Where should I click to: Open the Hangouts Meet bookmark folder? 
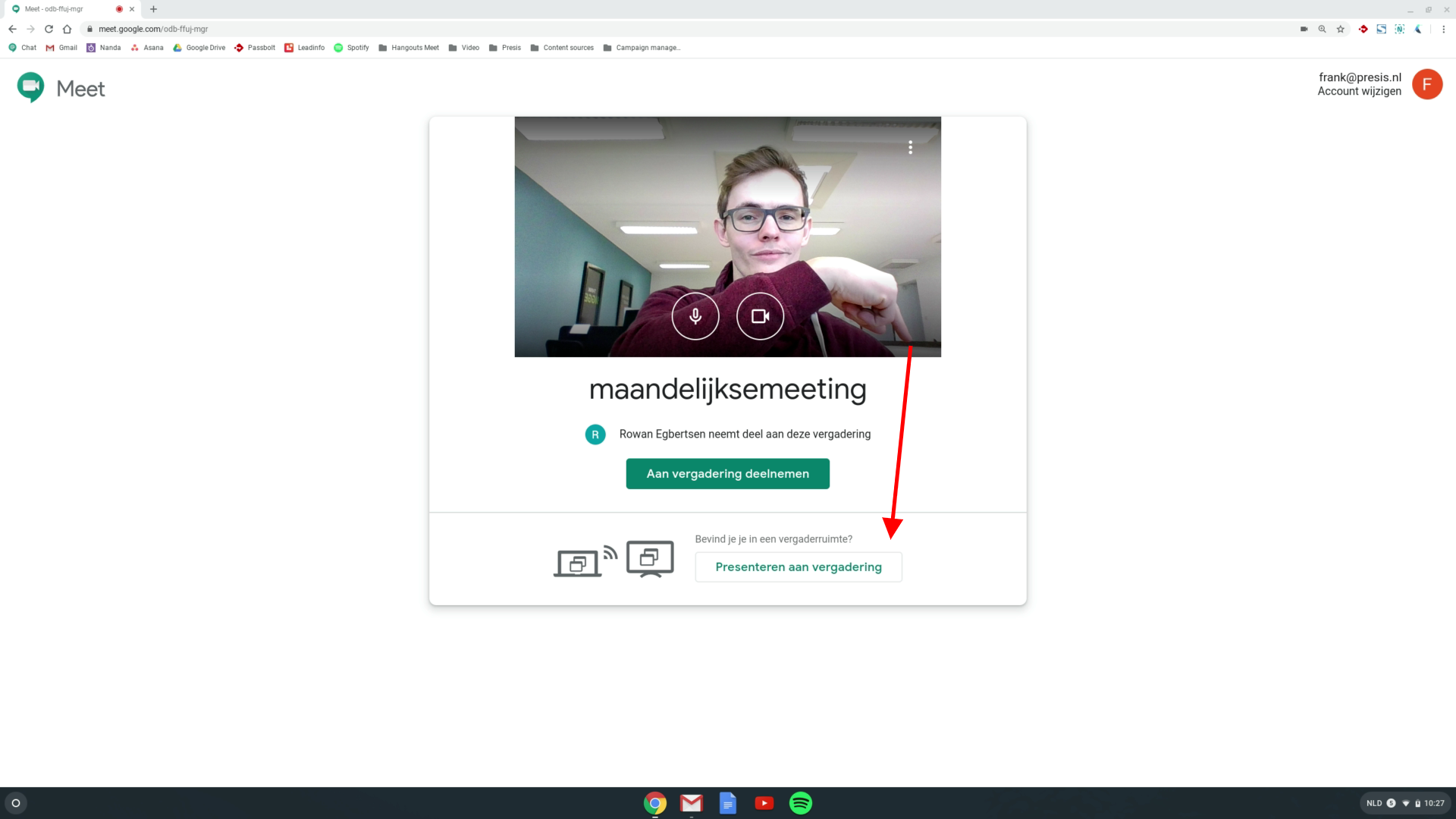point(409,48)
